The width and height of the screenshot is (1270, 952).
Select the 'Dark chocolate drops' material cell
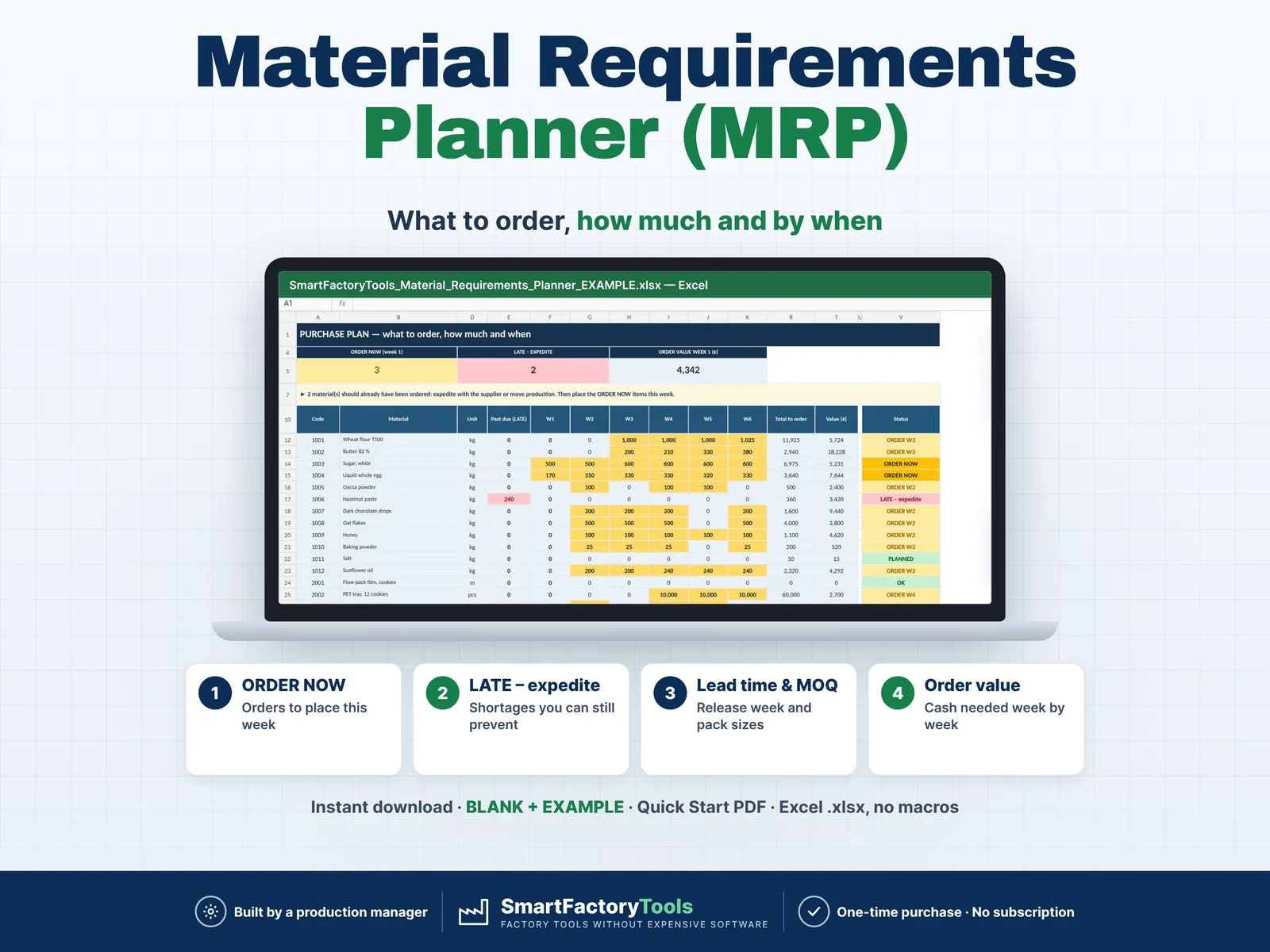398,511
